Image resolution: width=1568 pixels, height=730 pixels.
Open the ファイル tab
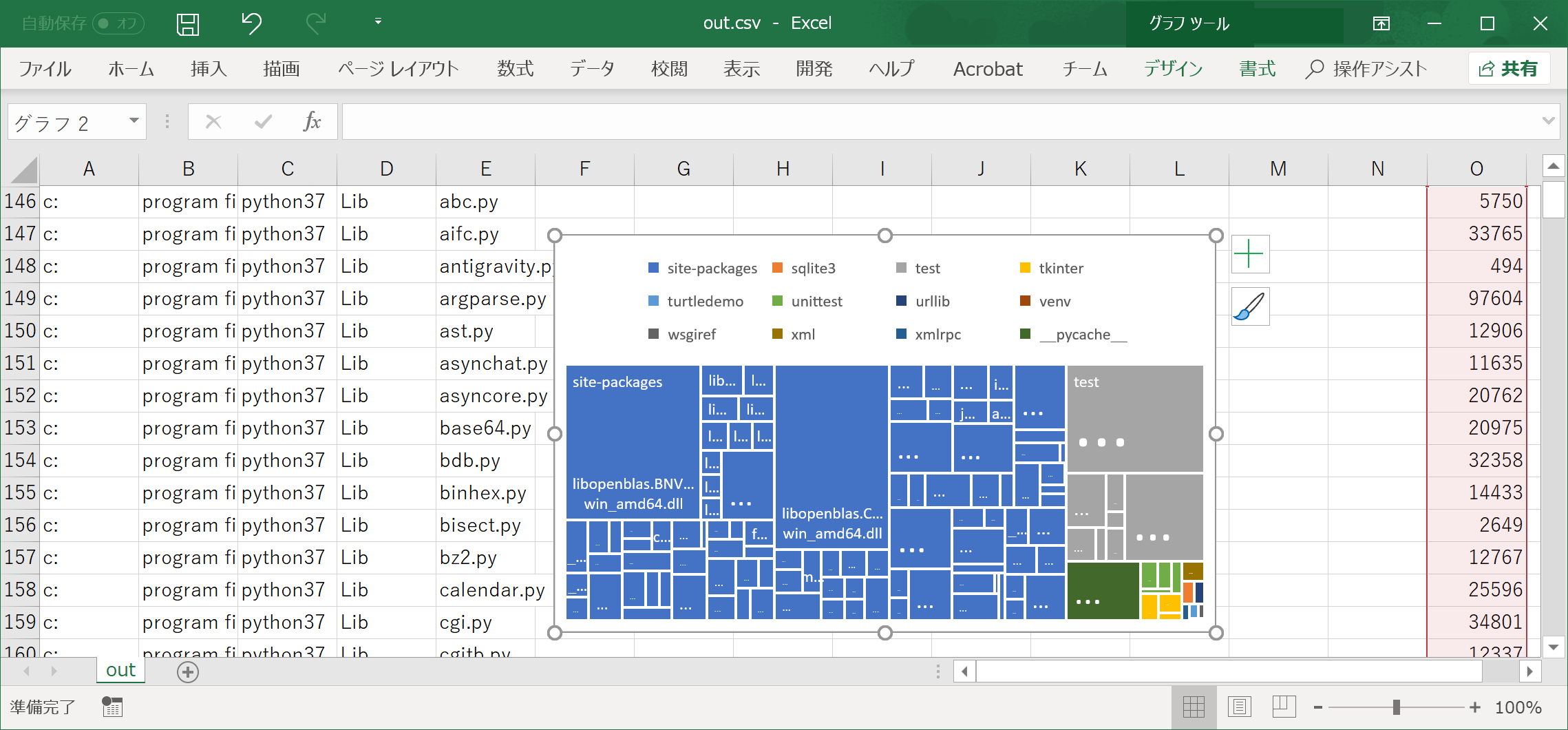point(45,69)
